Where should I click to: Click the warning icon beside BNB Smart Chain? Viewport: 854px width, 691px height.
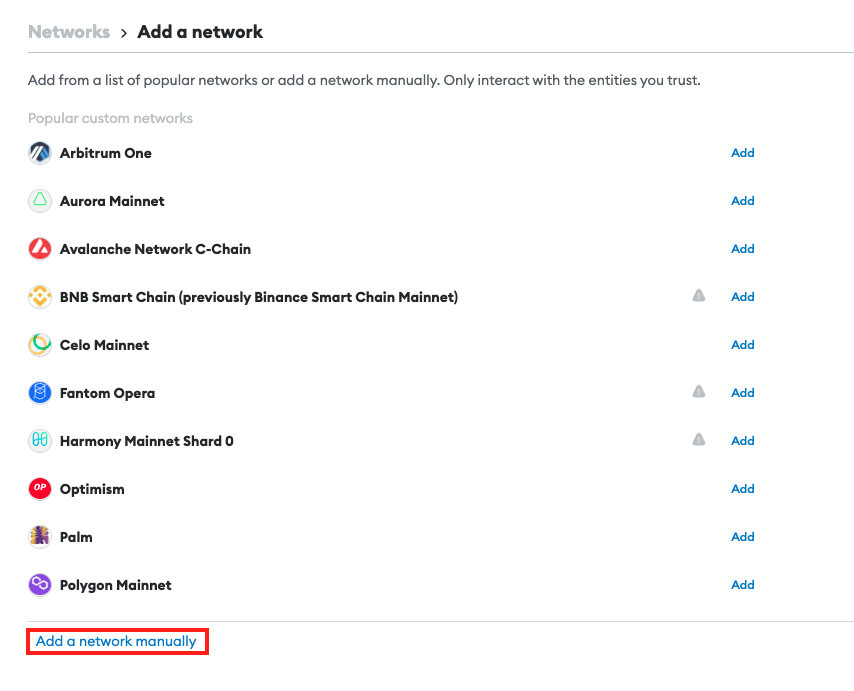[x=699, y=296]
